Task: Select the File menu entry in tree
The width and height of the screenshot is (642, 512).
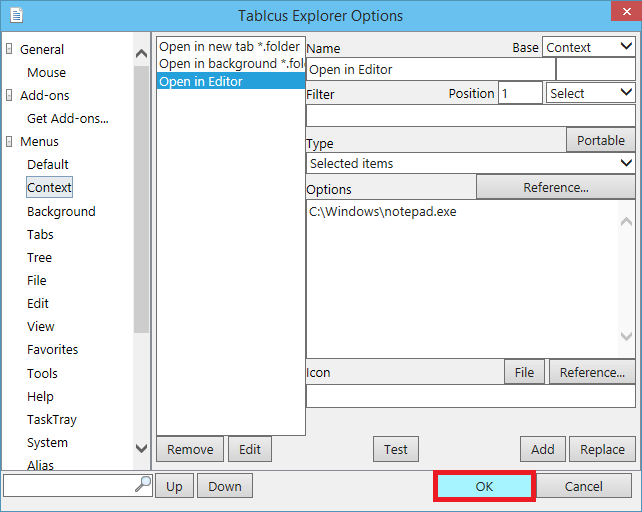Action: pyautogui.click(x=36, y=280)
